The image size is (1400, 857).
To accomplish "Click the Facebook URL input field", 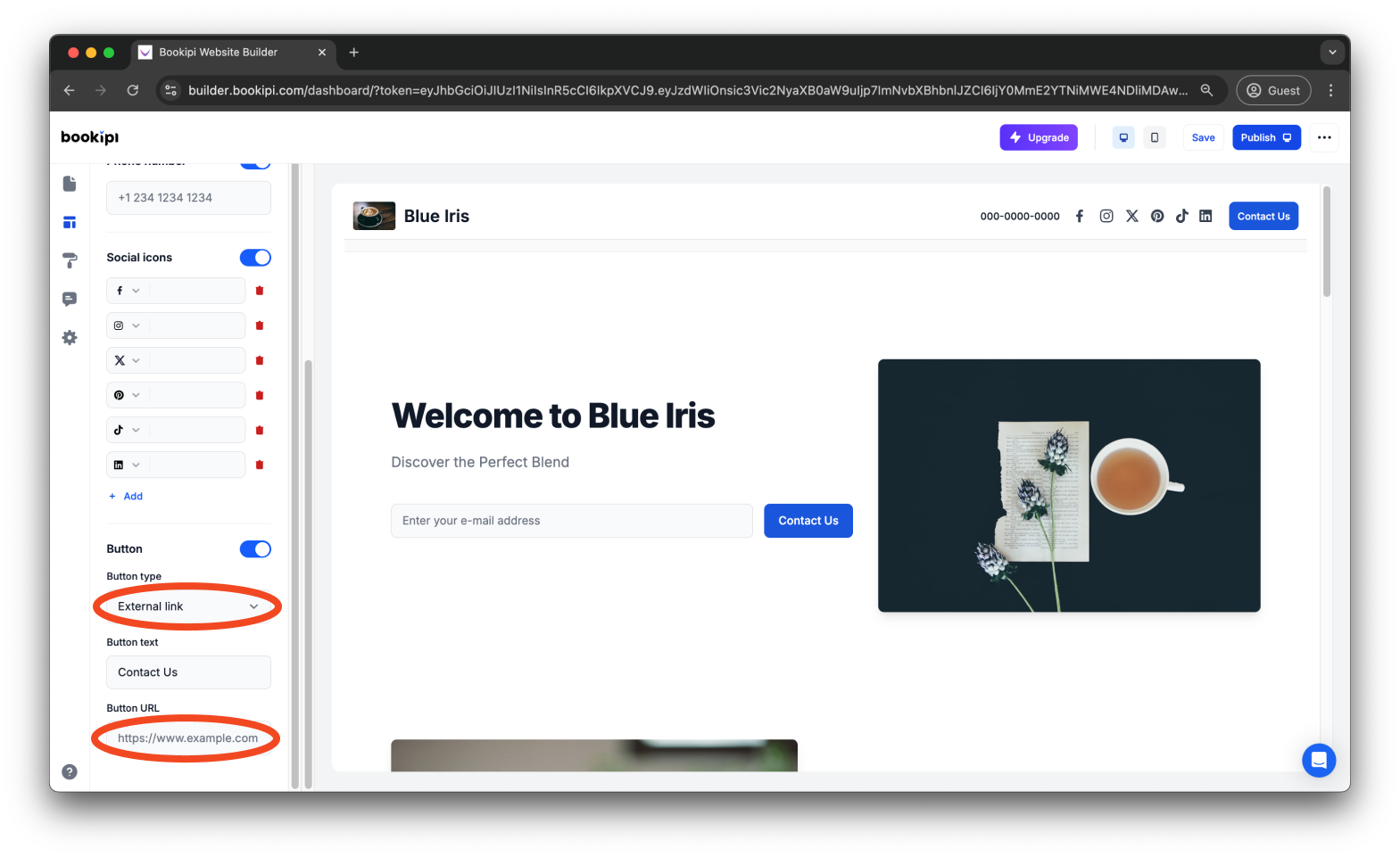I will (x=196, y=291).
